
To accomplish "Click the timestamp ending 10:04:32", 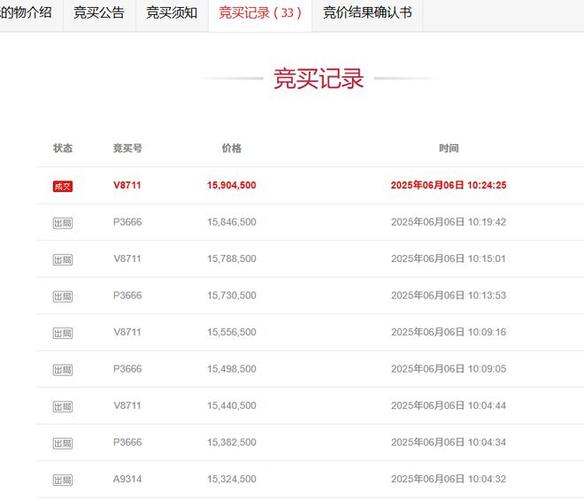I will coord(448,479).
